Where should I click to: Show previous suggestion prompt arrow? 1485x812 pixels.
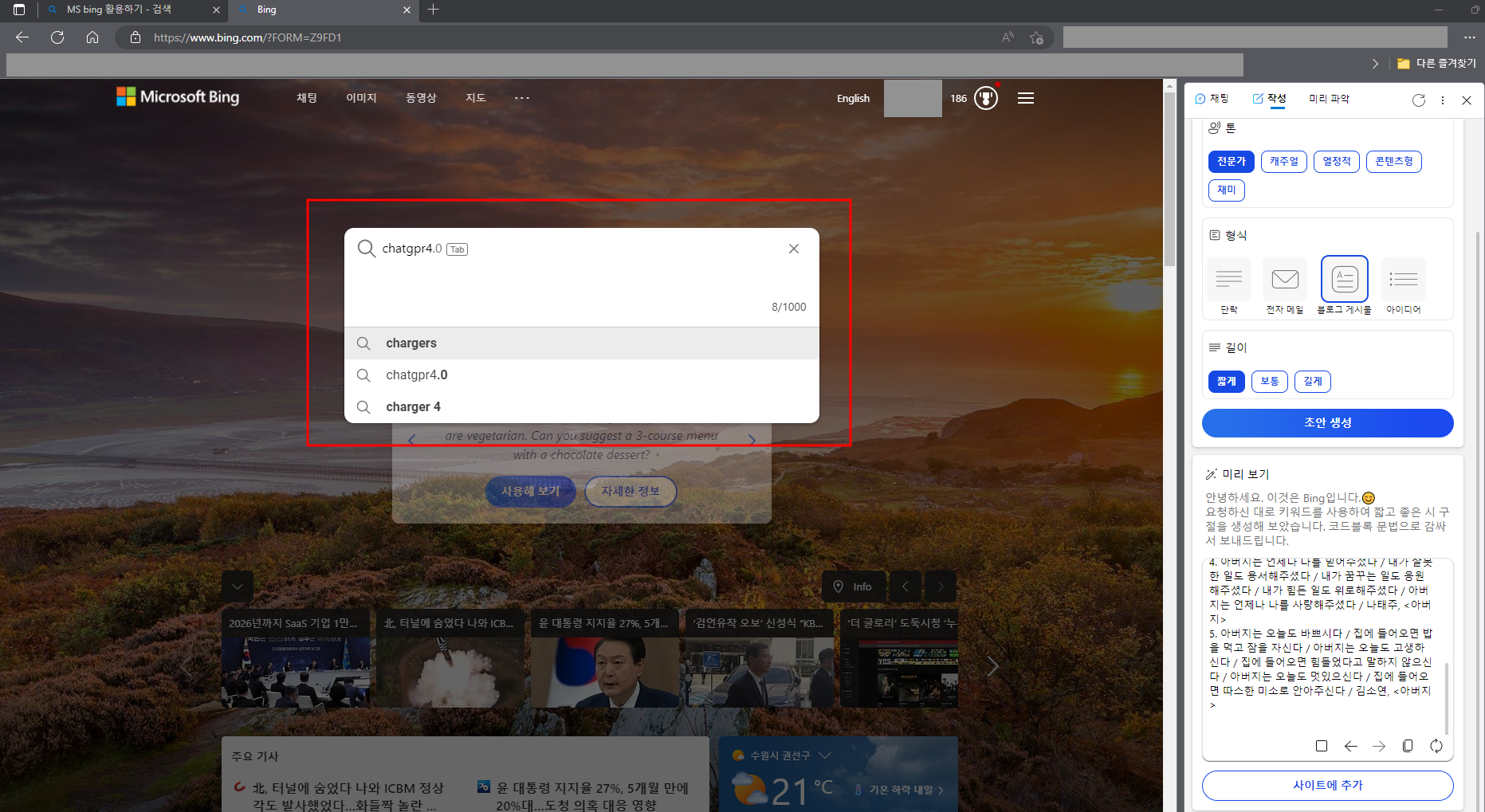pyautogui.click(x=412, y=440)
